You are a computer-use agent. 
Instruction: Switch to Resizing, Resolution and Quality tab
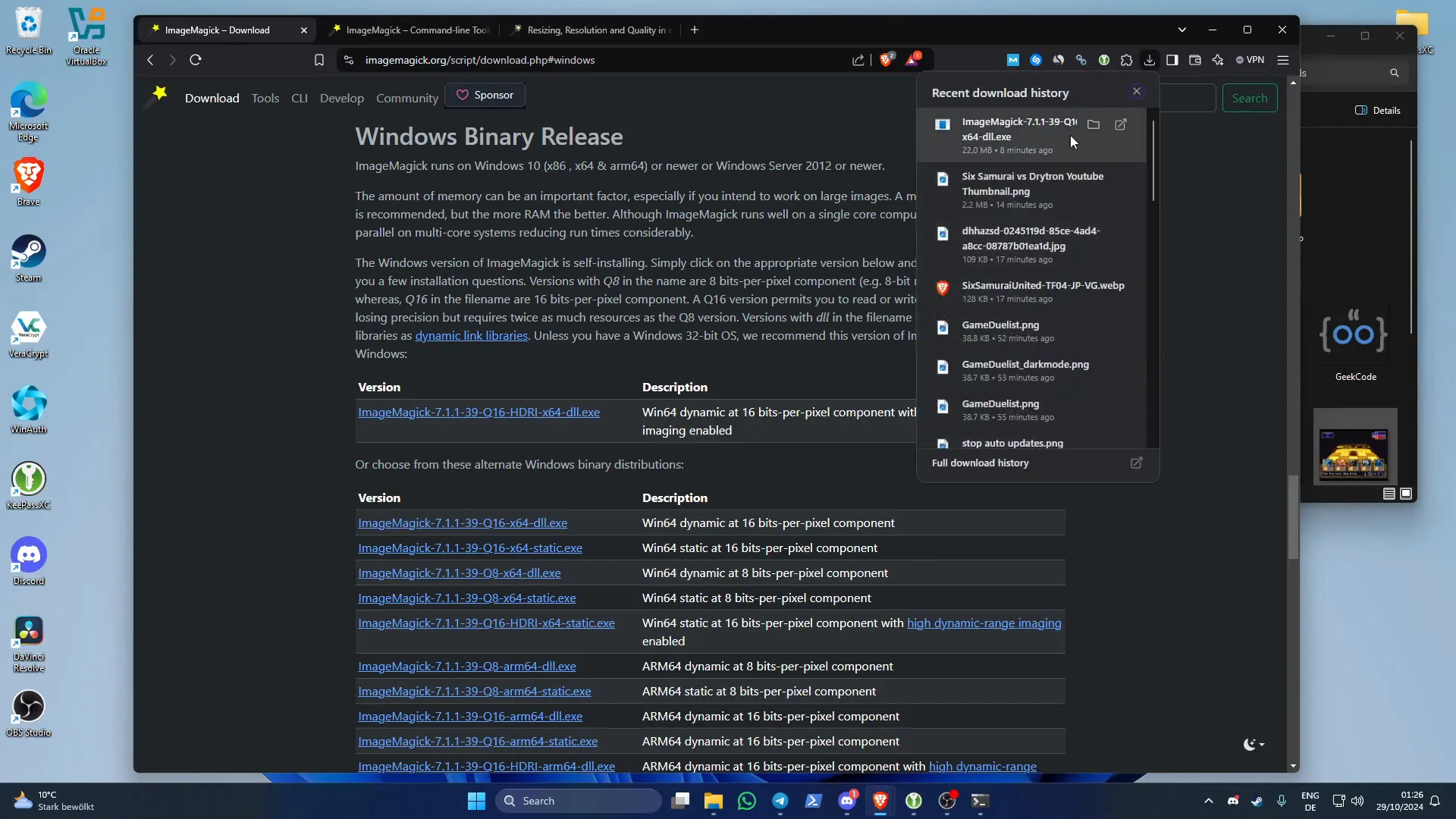coord(591,30)
